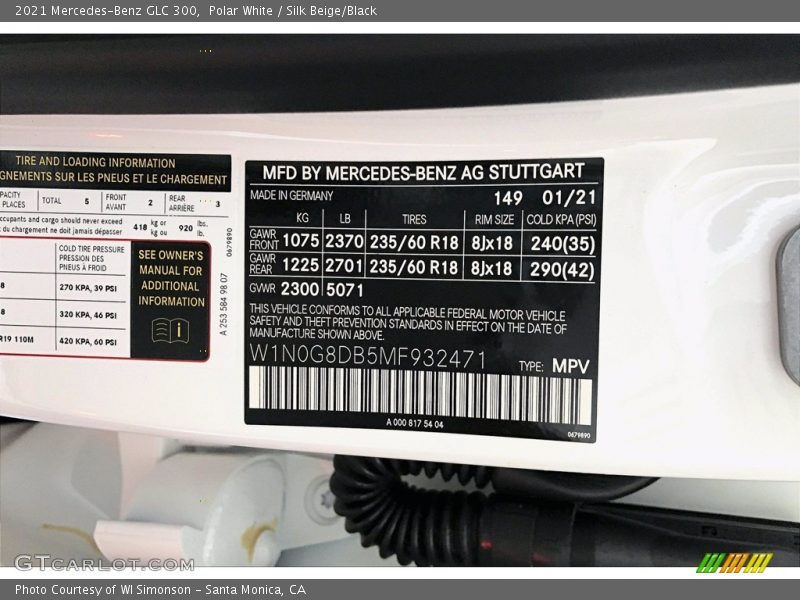800x600 pixels.
Task: Click the GTCARLOT.COM watermark
Action: click(x=104, y=563)
